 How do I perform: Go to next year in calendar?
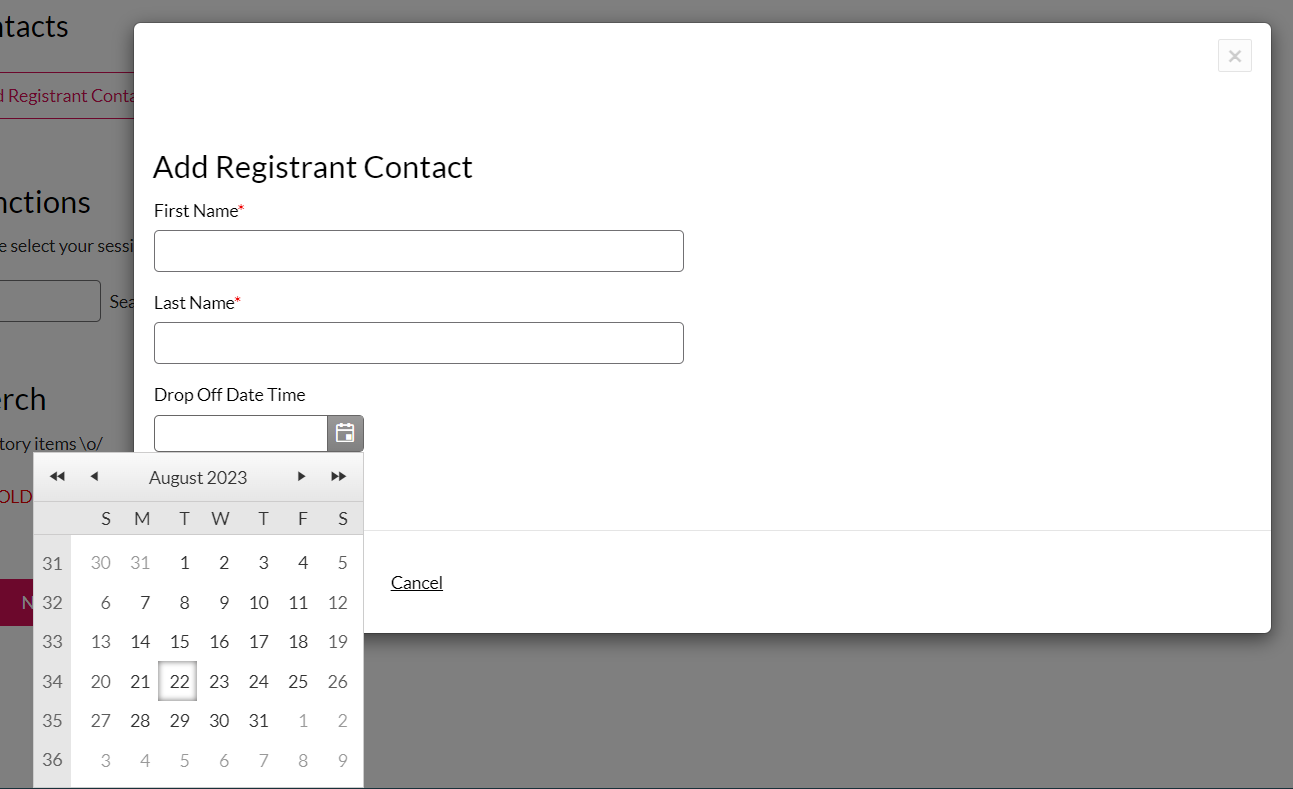(x=339, y=477)
